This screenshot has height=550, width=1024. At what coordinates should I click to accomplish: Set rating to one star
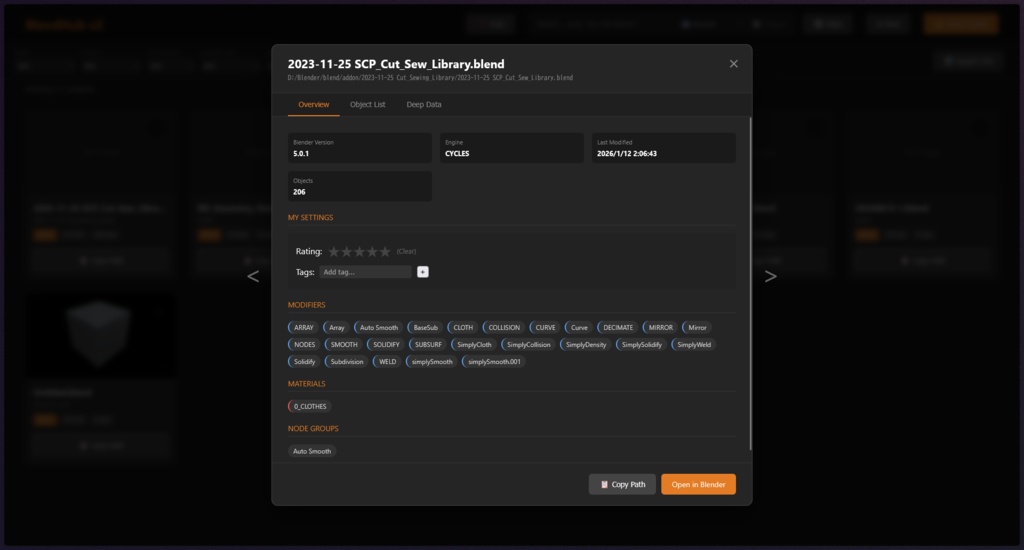point(334,251)
